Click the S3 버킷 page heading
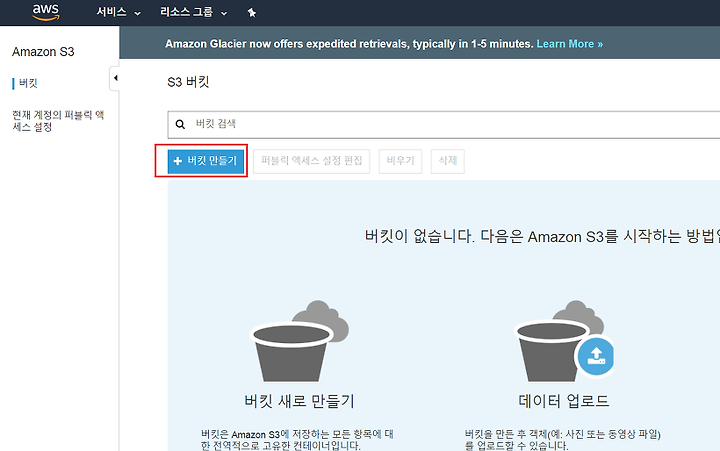720x451 pixels. click(x=188, y=82)
